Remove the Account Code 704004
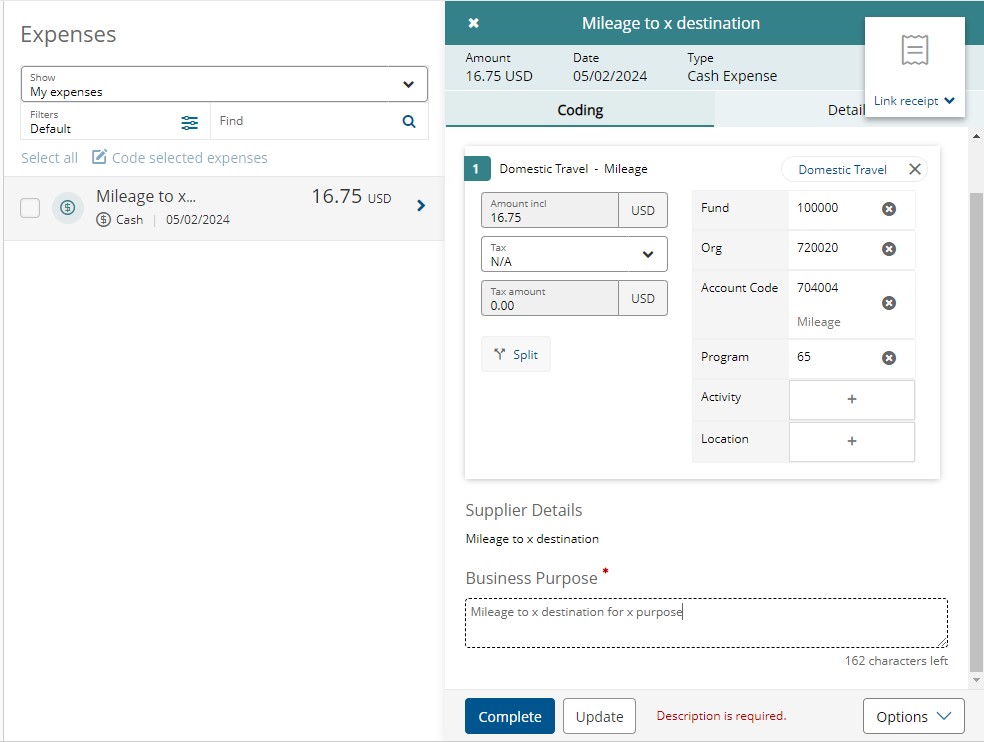The height and width of the screenshot is (742, 984). [x=888, y=303]
